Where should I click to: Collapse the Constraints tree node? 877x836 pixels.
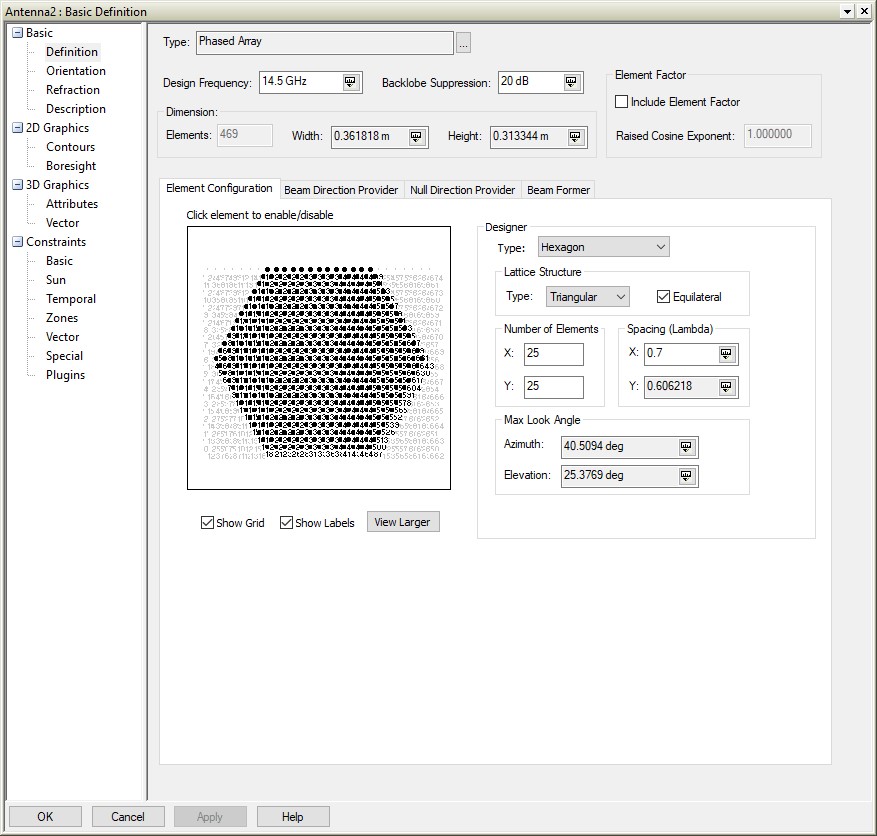(18, 242)
